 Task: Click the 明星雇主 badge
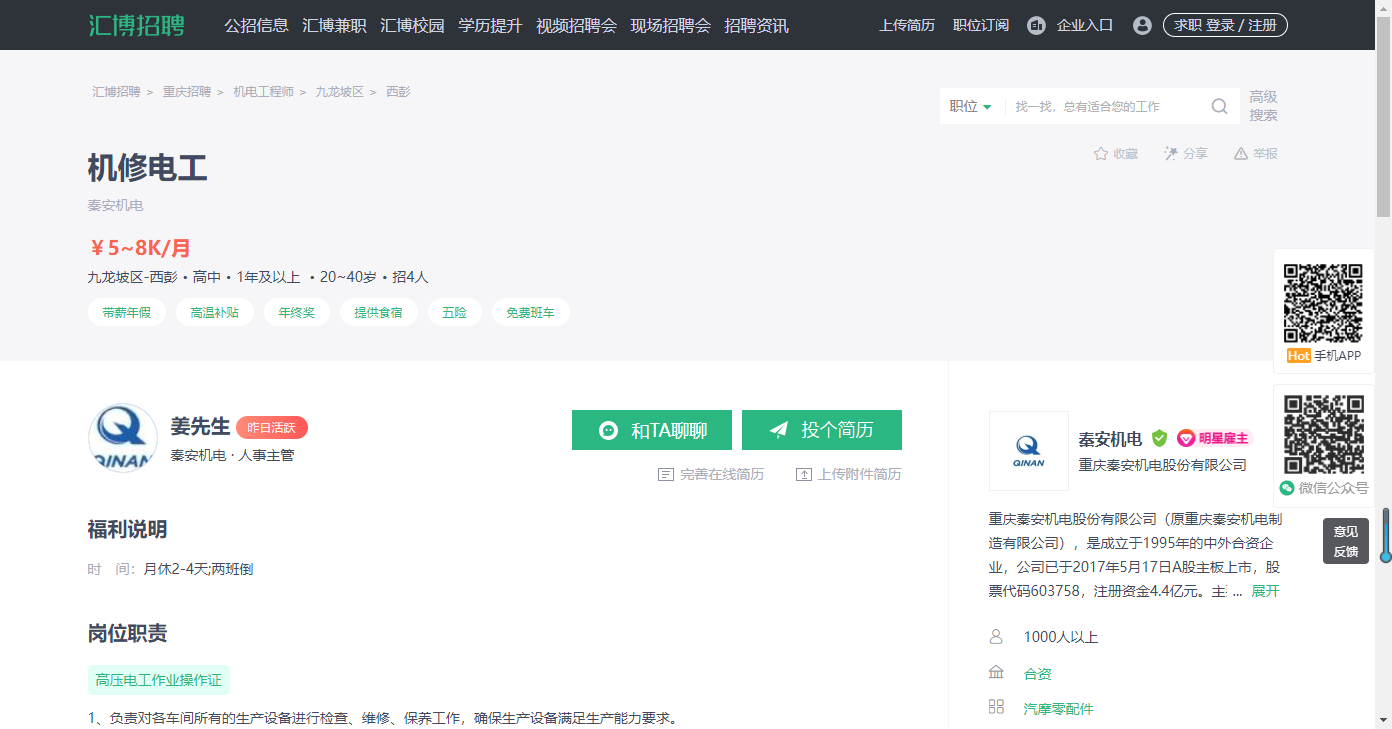point(1214,438)
